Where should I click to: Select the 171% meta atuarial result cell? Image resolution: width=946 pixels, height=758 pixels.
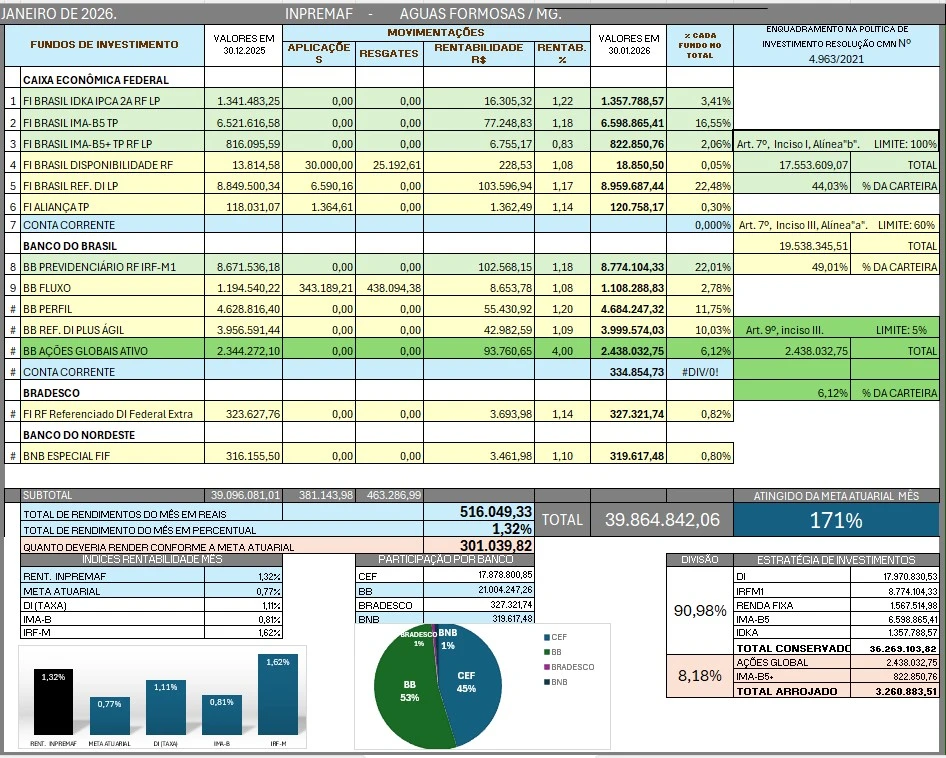pos(836,520)
